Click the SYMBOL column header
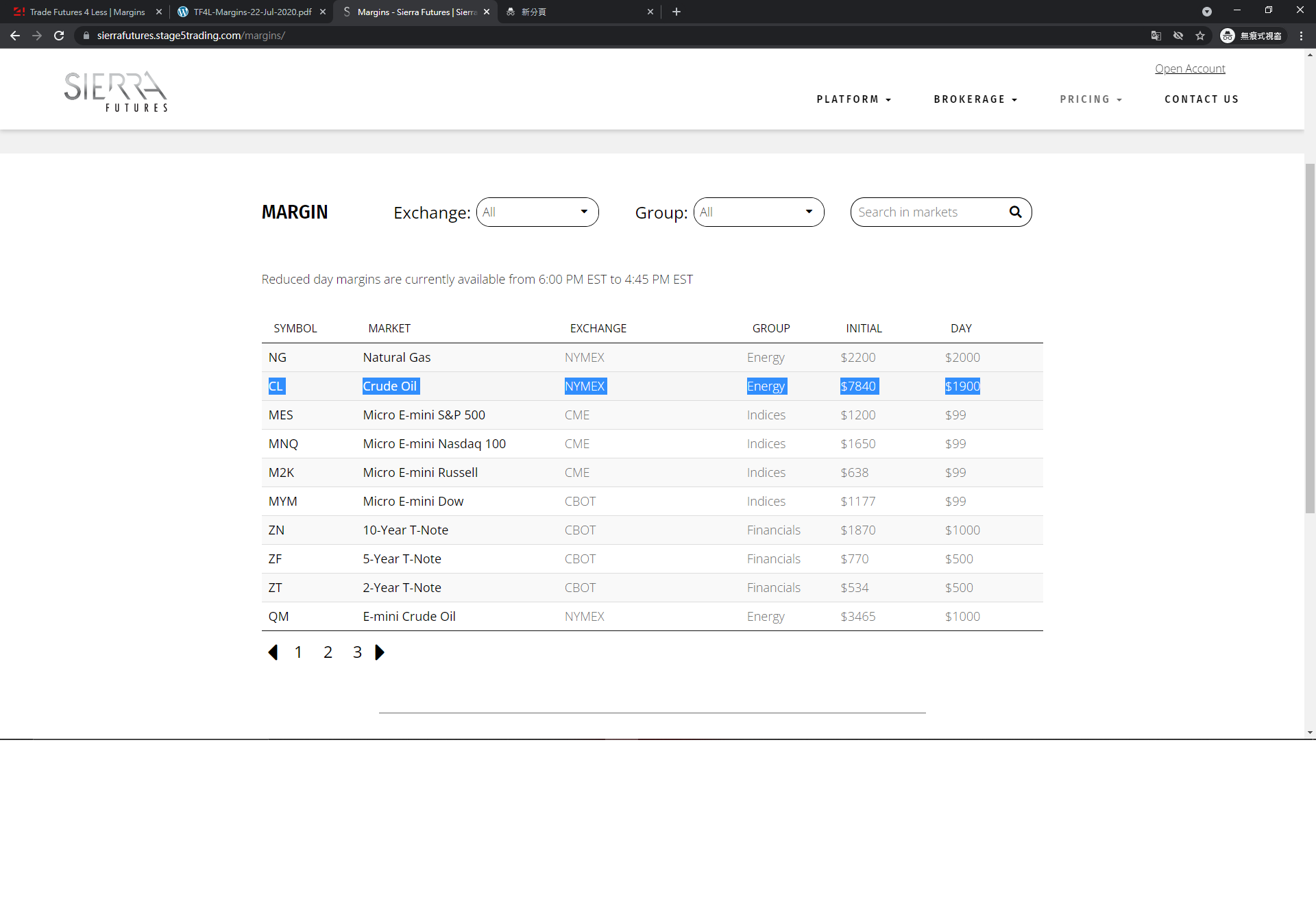 tap(295, 328)
